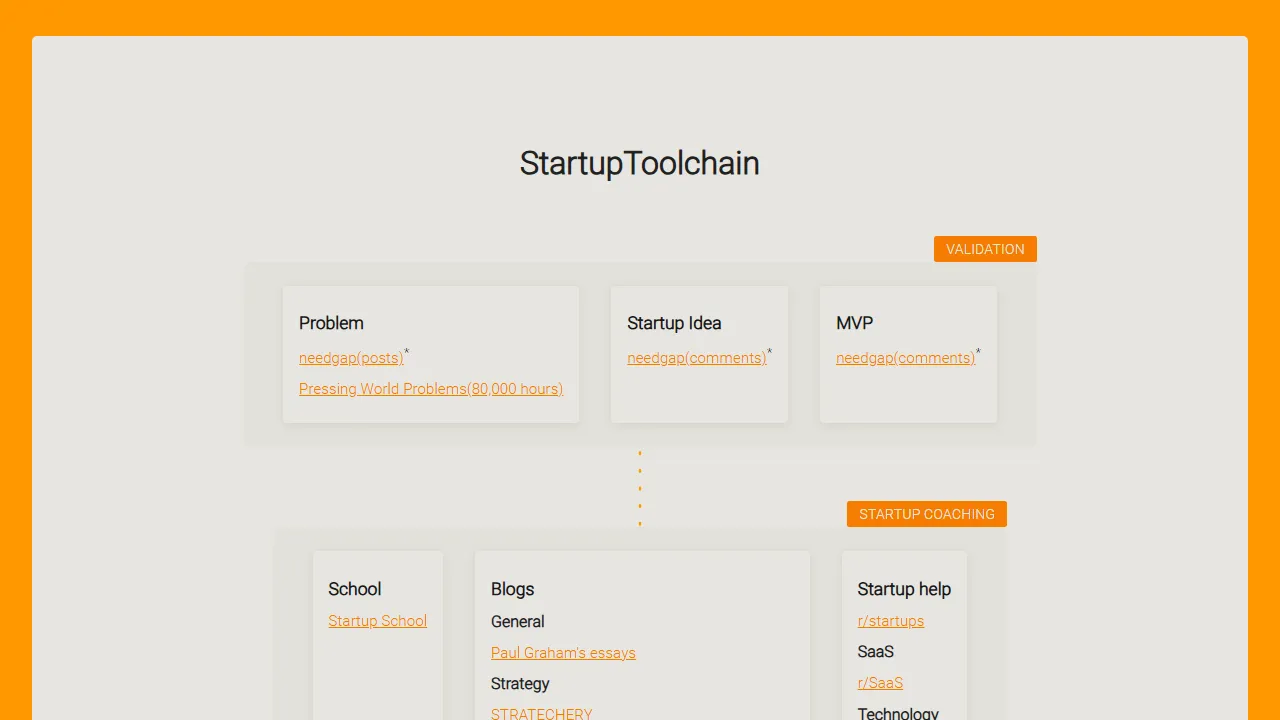Open the STRATECHERY blog link
1280x720 pixels.
click(x=541, y=714)
